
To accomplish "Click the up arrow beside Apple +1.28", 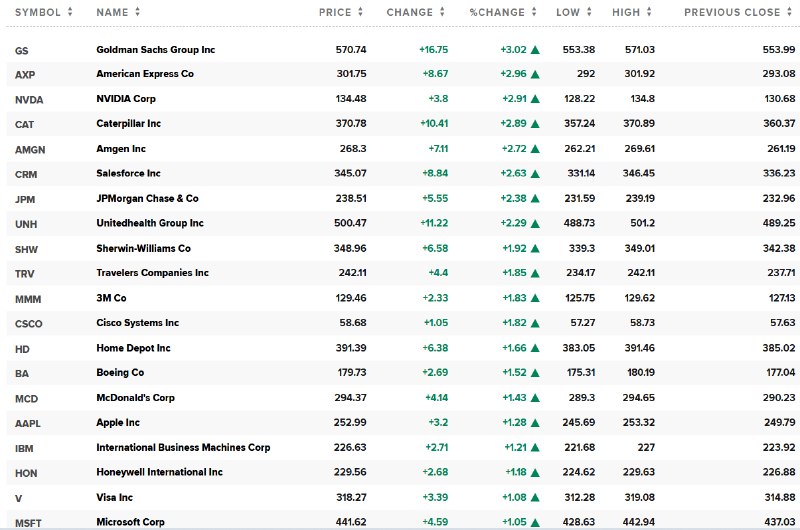I will tap(535, 423).
